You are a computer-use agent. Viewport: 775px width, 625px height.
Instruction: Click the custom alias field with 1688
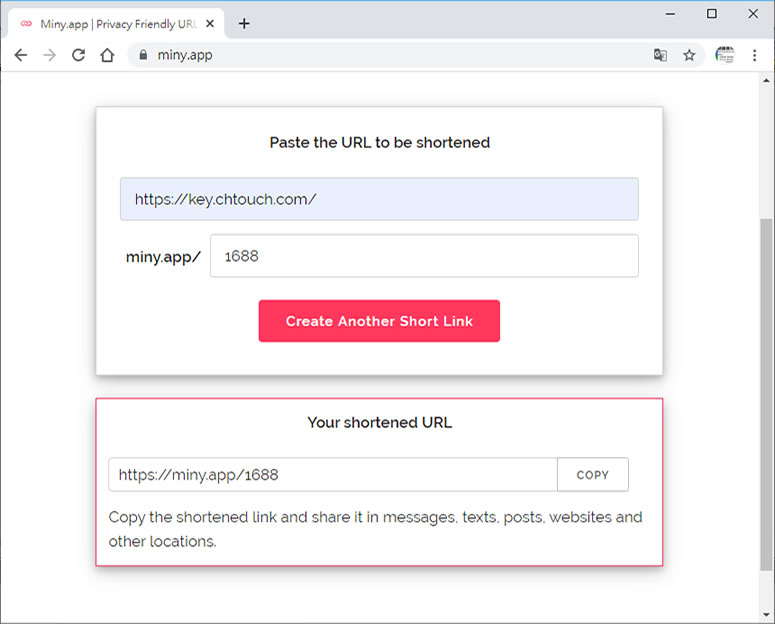(424, 256)
